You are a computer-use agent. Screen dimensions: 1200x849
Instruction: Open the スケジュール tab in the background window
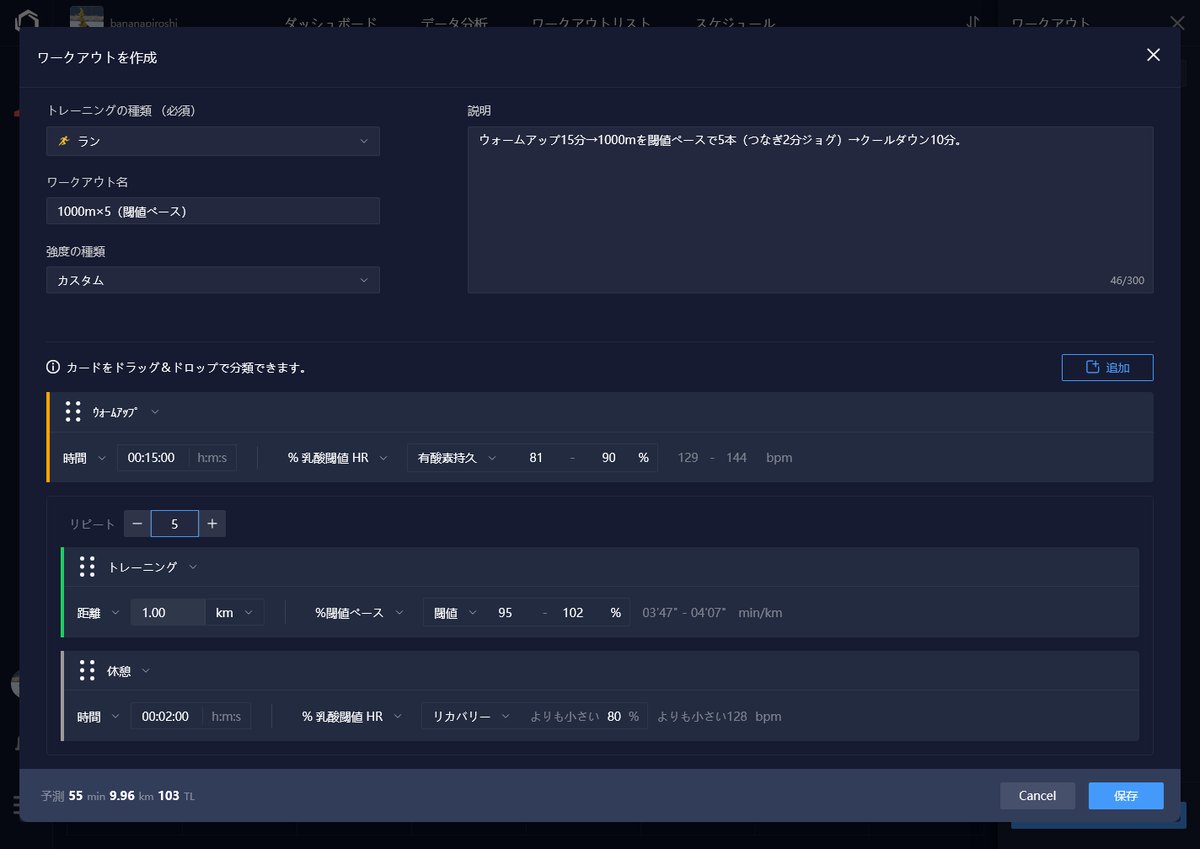point(735,23)
